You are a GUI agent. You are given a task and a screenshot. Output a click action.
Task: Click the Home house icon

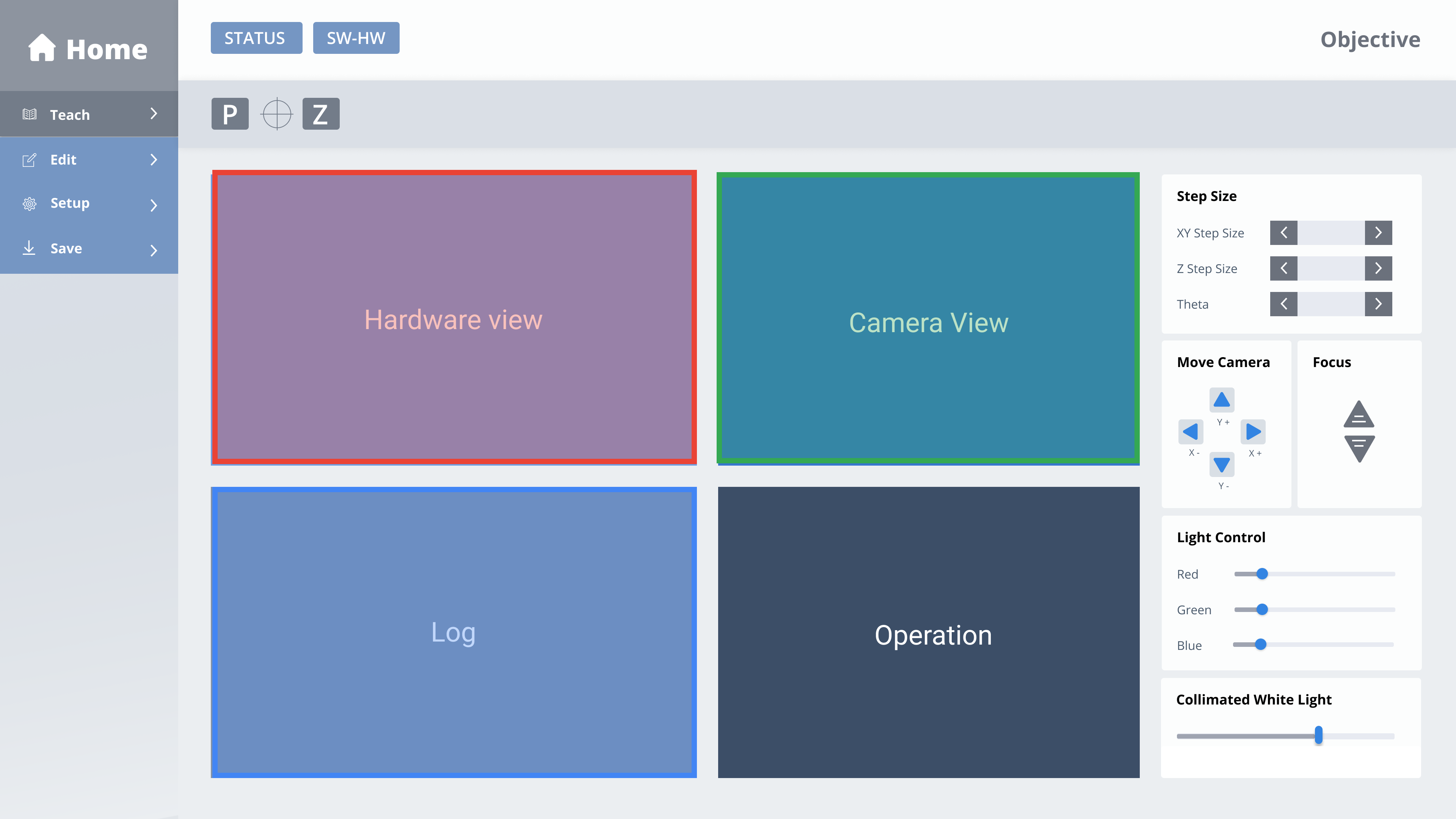(42, 48)
